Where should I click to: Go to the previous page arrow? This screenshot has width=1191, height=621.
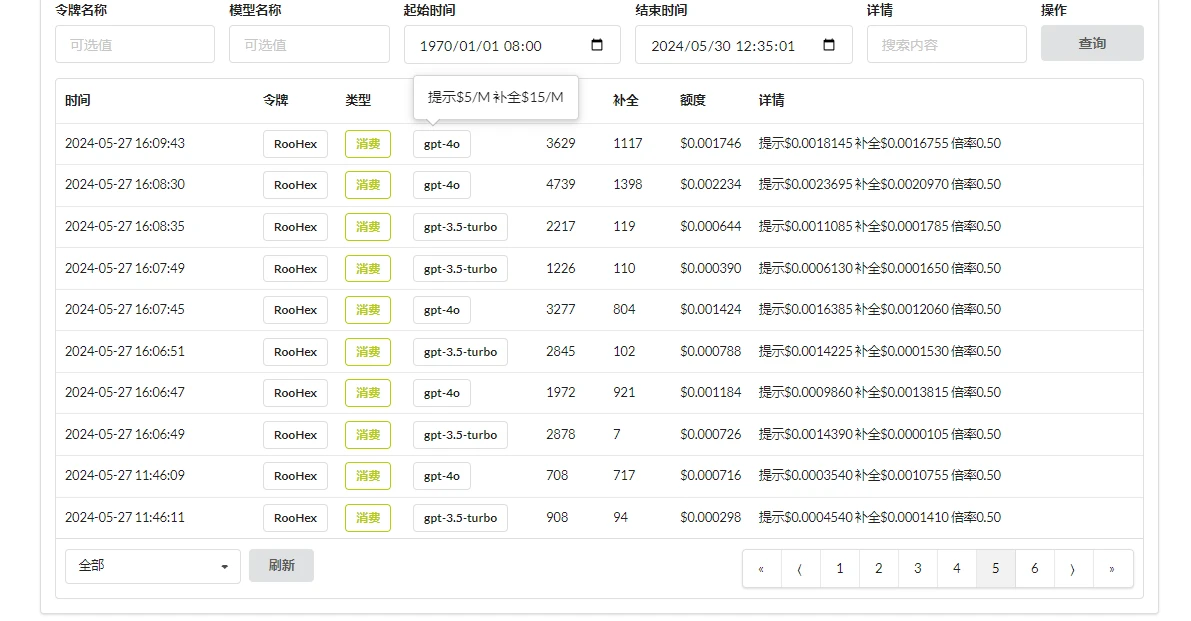(x=801, y=568)
